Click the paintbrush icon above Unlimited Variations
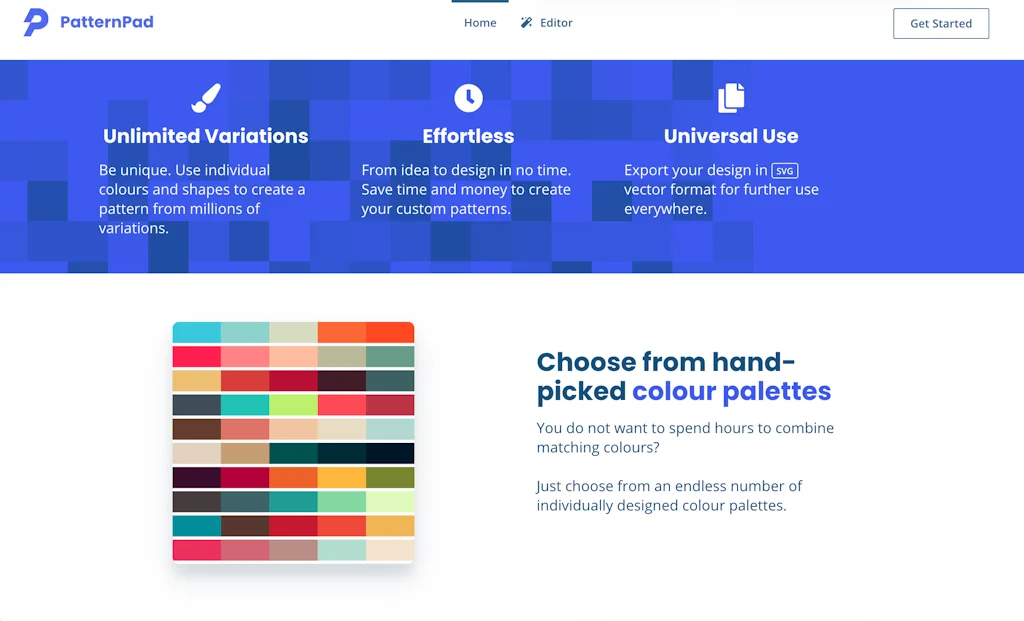The image size is (1024, 621). (x=205, y=98)
